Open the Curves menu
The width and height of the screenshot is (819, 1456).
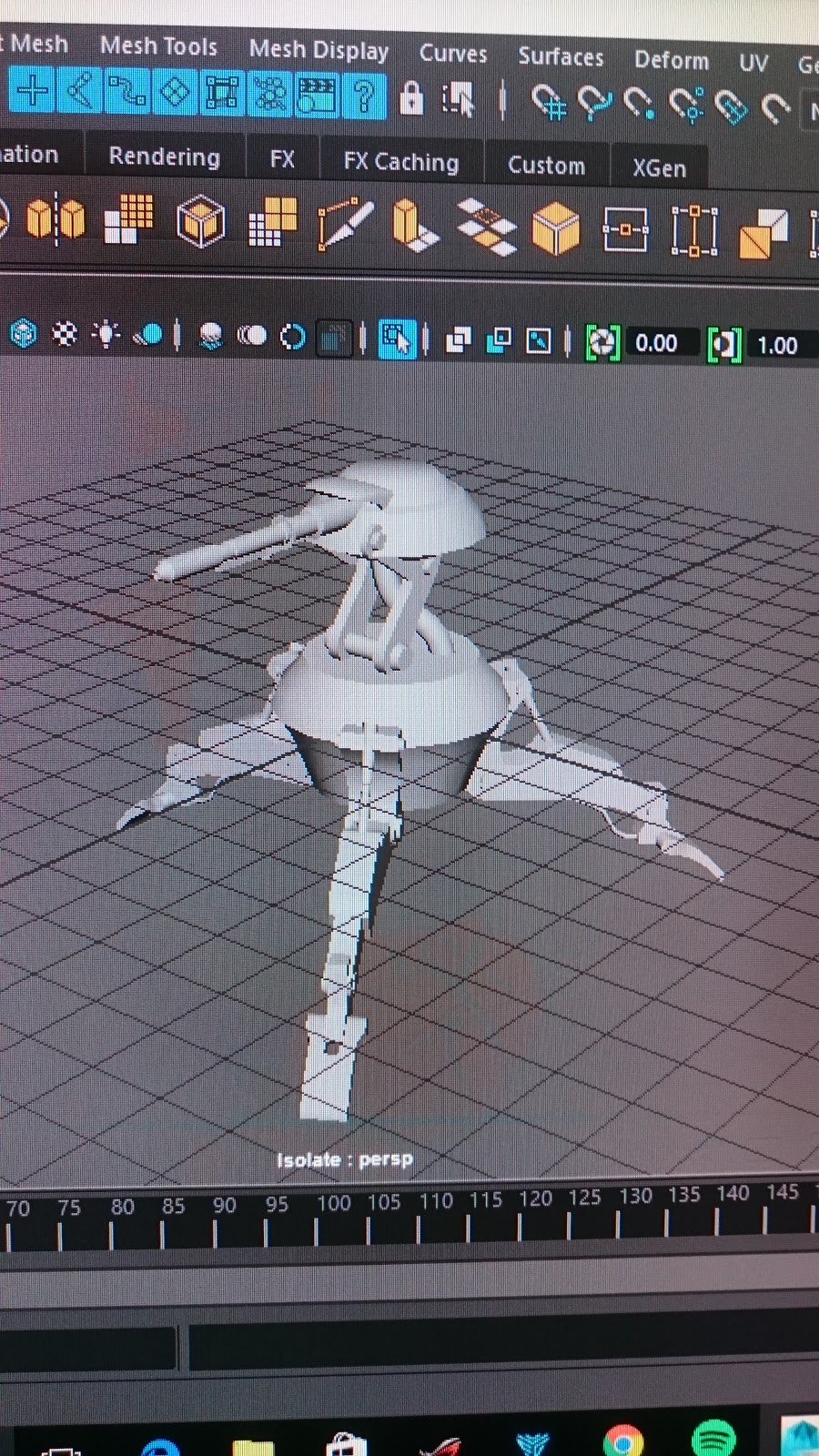453,54
